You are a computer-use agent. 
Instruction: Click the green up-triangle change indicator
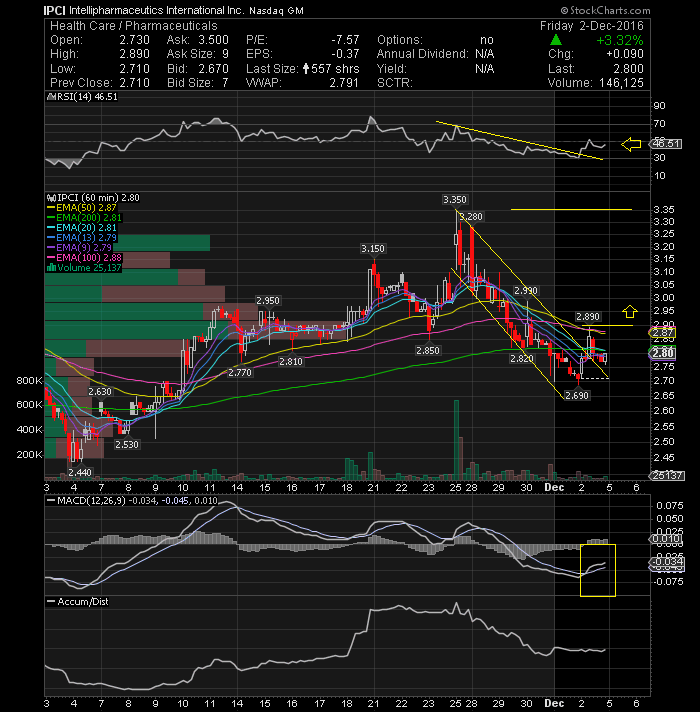pos(556,40)
